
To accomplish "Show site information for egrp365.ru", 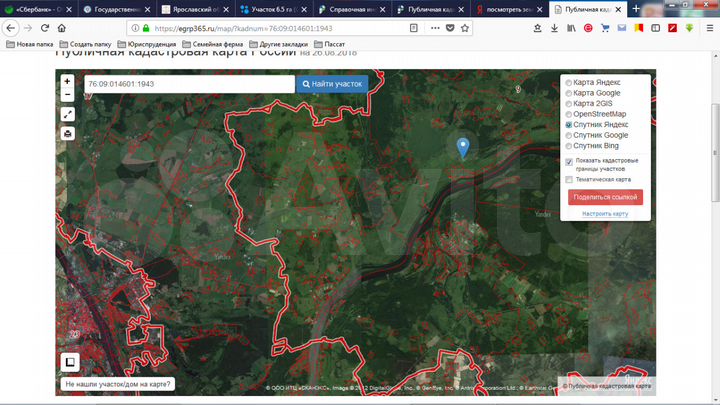I will click(x=135, y=28).
